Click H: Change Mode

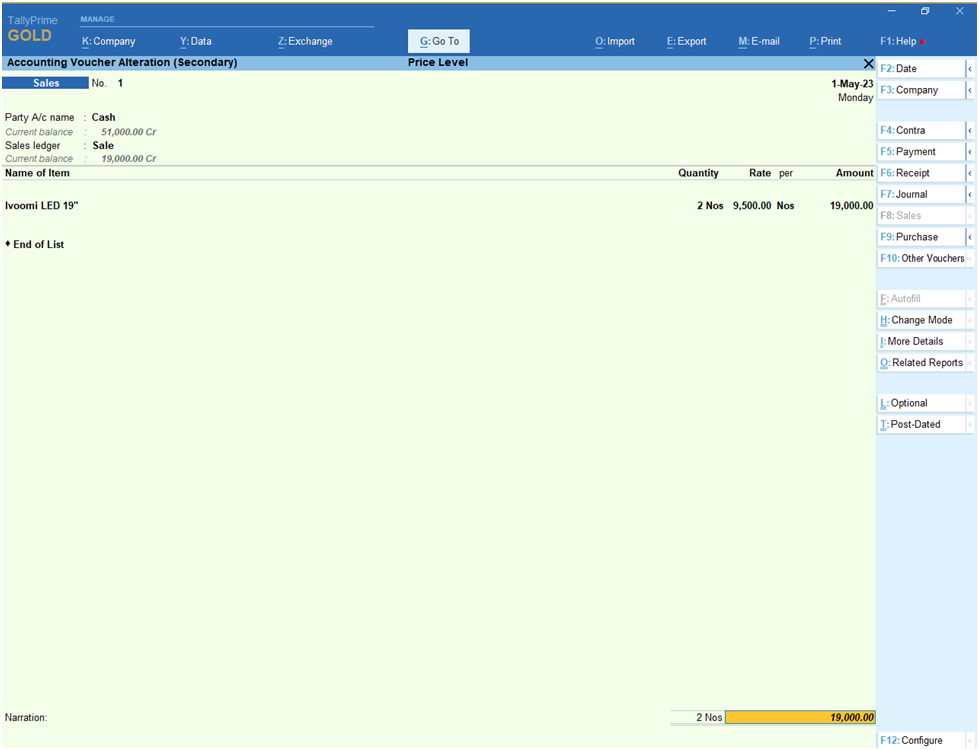(x=922, y=320)
